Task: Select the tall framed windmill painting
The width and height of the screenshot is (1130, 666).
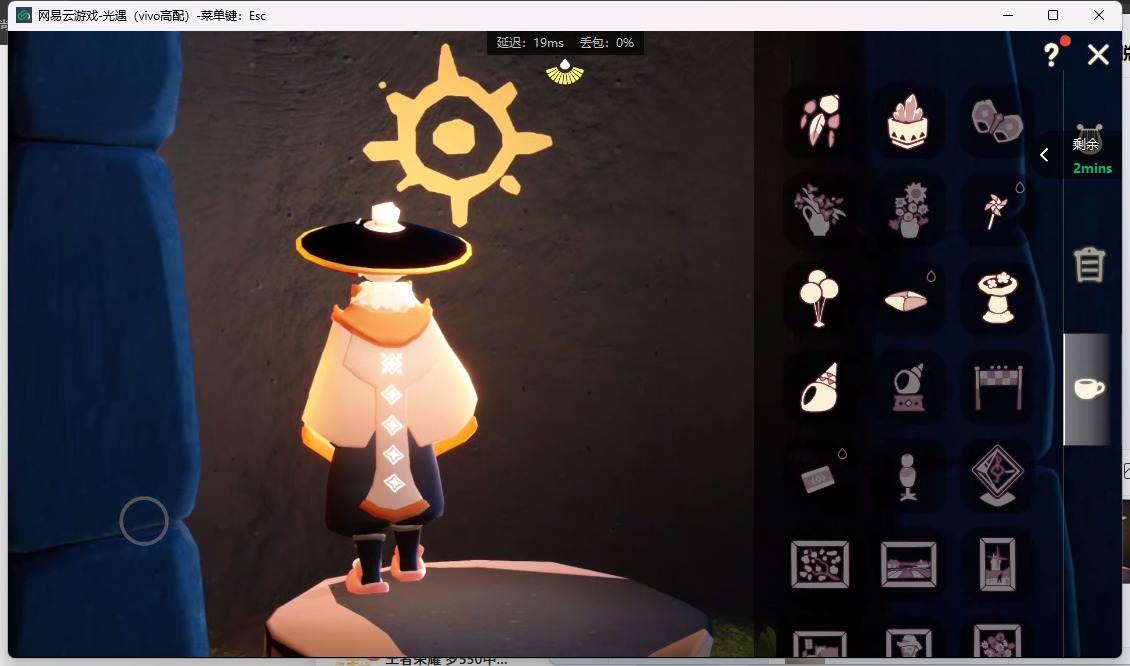Action: [997, 564]
